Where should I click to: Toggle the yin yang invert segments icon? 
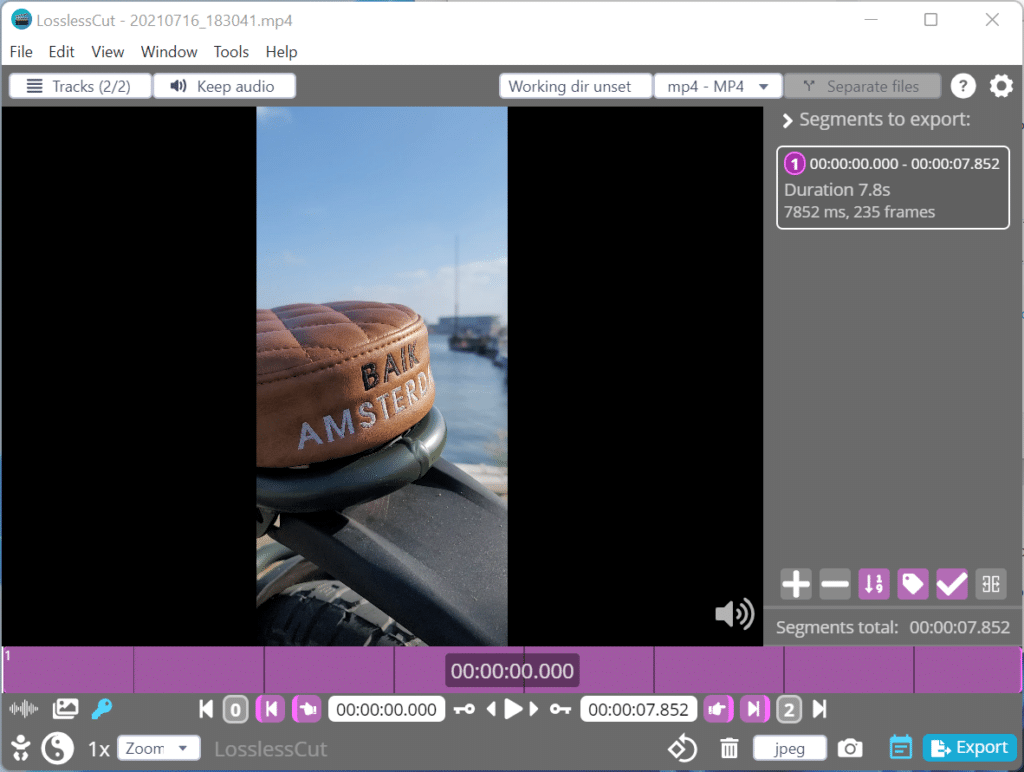[x=57, y=748]
